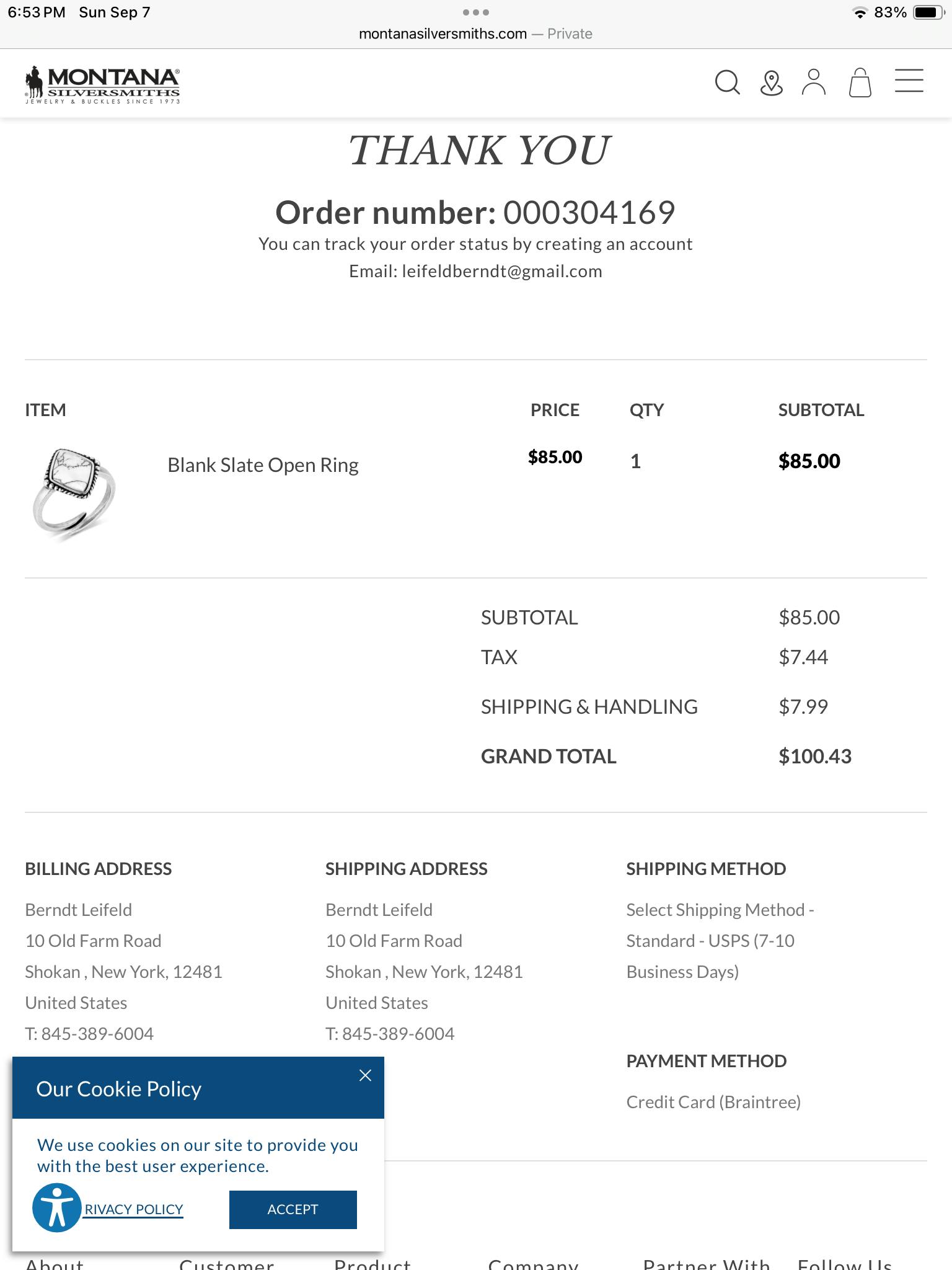
Task: Close the cookie policy popup
Action: coord(365,1075)
